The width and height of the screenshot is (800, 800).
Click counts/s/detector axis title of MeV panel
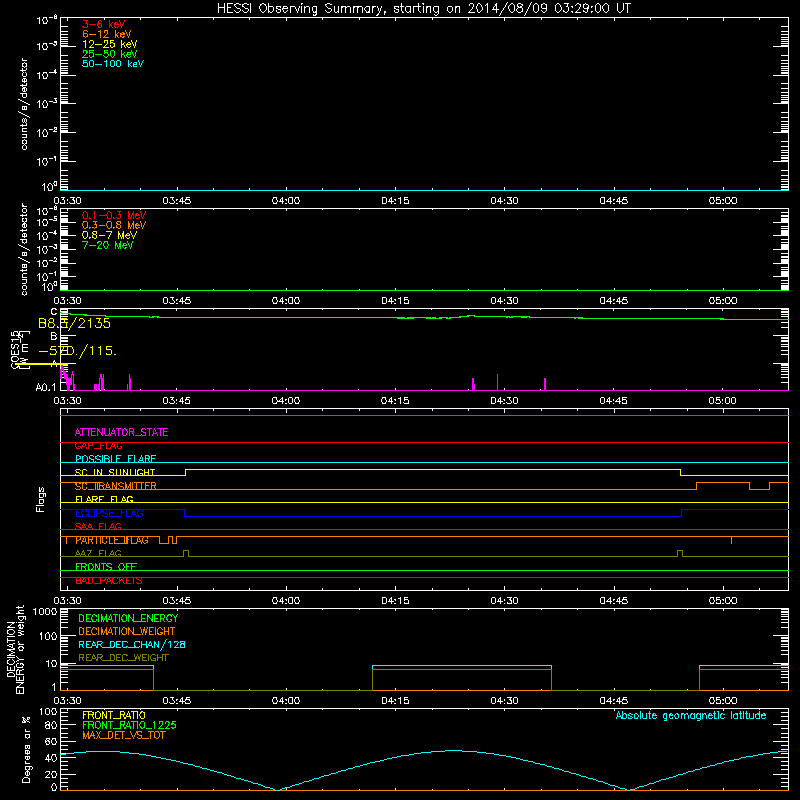coord(24,249)
